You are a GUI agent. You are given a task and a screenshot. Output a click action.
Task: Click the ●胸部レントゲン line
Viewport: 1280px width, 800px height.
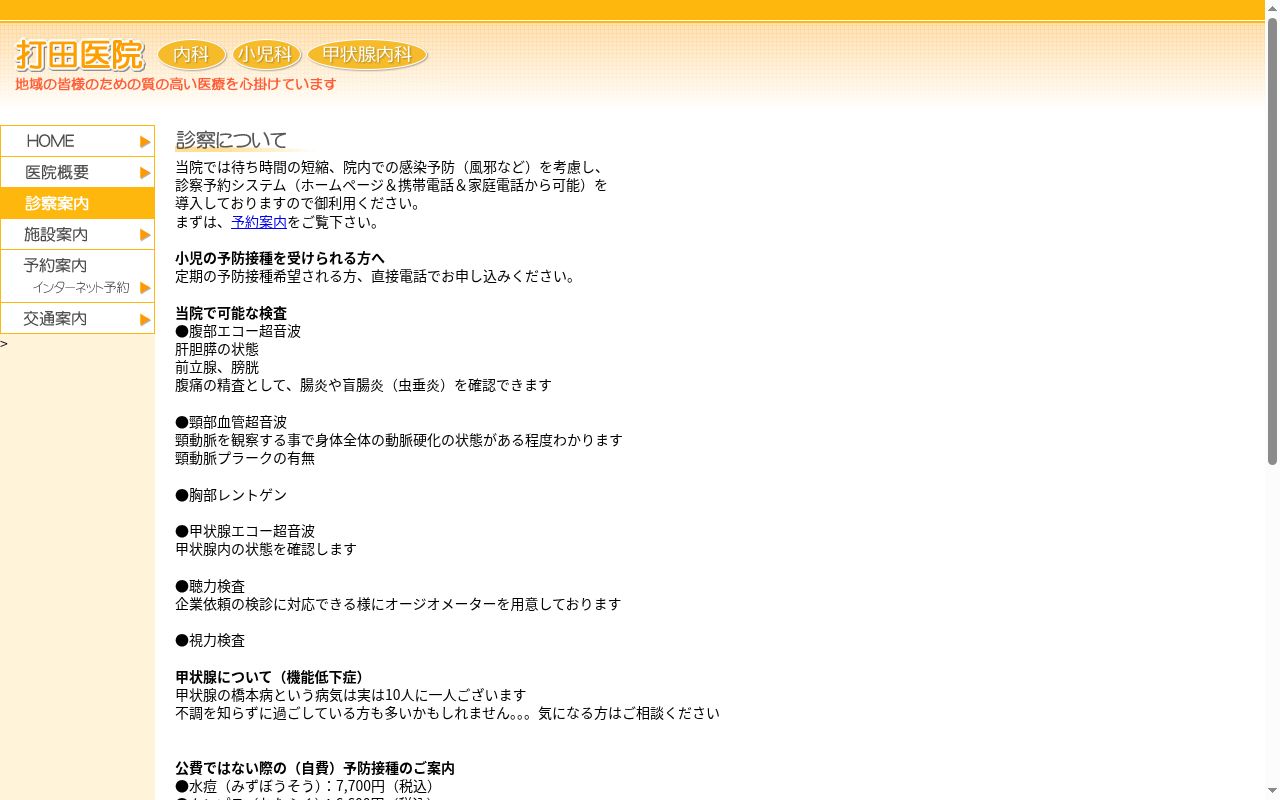click(x=231, y=495)
